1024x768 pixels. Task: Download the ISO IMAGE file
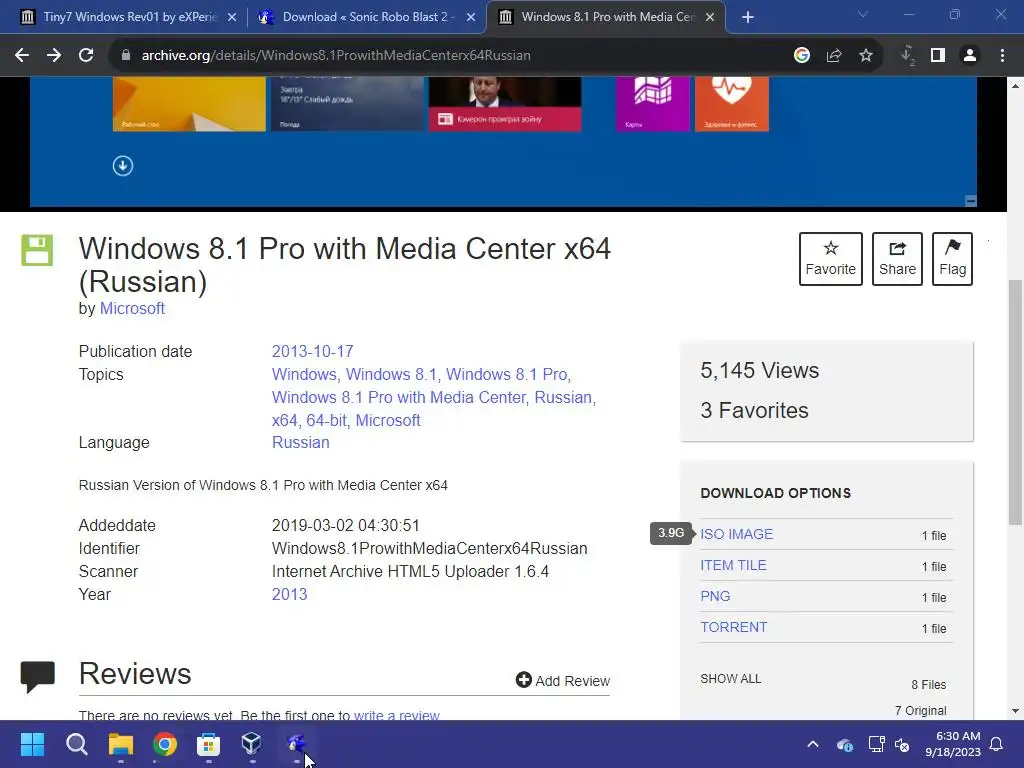pos(737,534)
